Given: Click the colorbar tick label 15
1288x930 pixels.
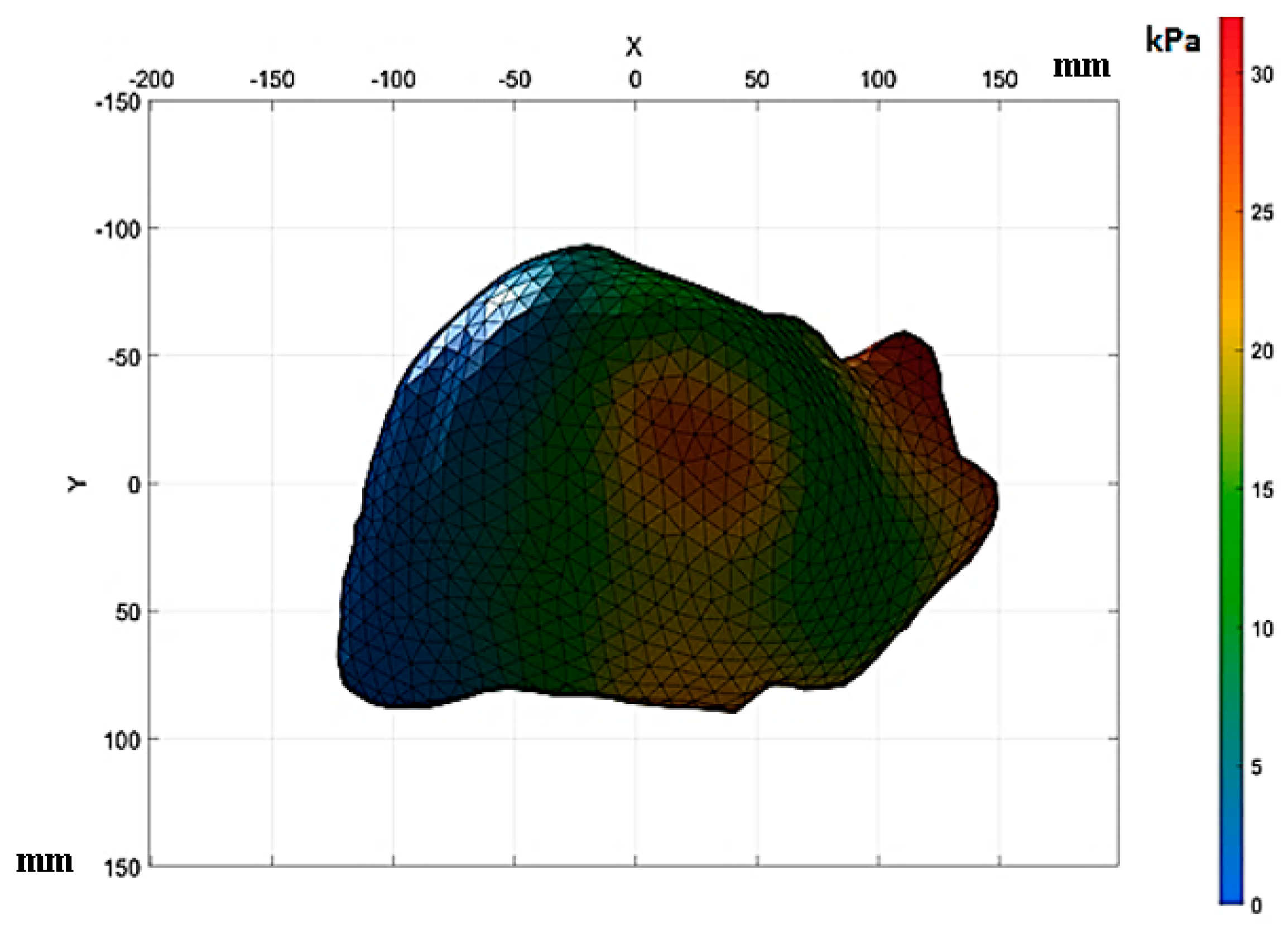Looking at the screenshot, I should coord(1262,490).
